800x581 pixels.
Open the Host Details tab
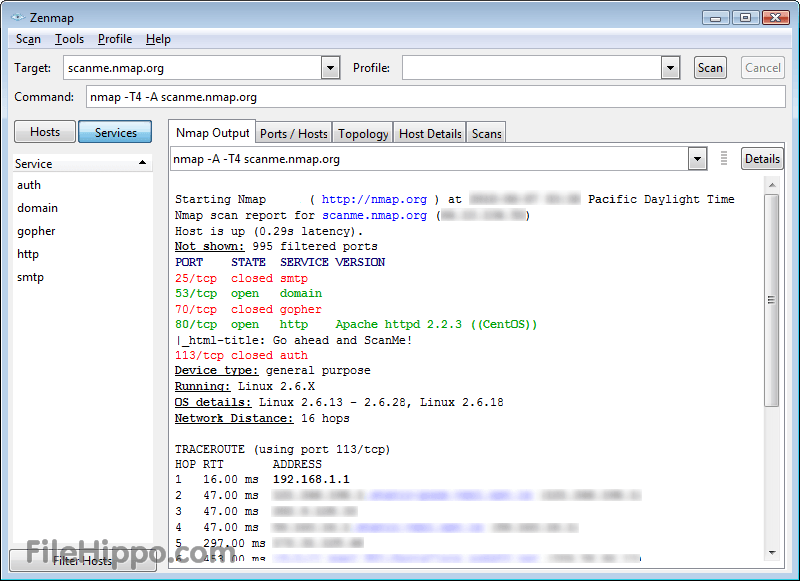430,134
